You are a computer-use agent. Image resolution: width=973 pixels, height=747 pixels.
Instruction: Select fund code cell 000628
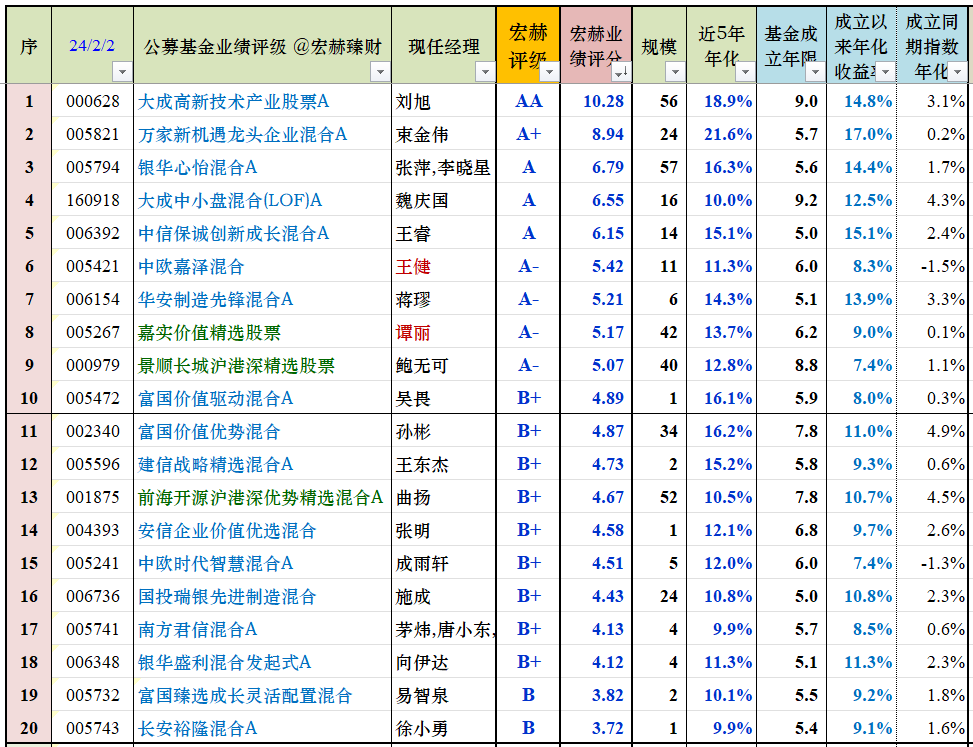coord(92,102)
